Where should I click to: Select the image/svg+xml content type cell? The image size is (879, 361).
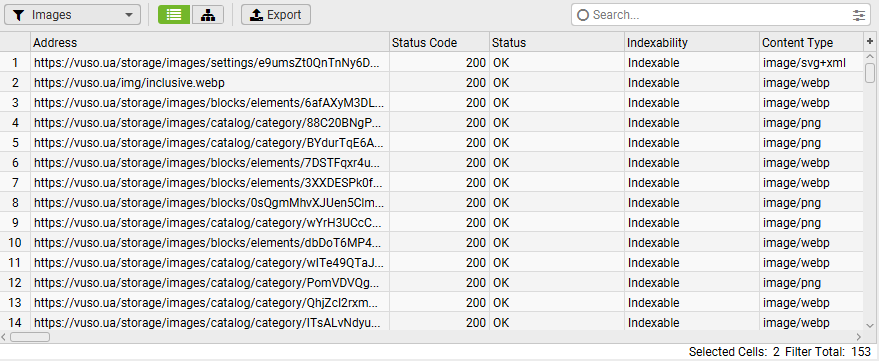click(x=811, y=63)
